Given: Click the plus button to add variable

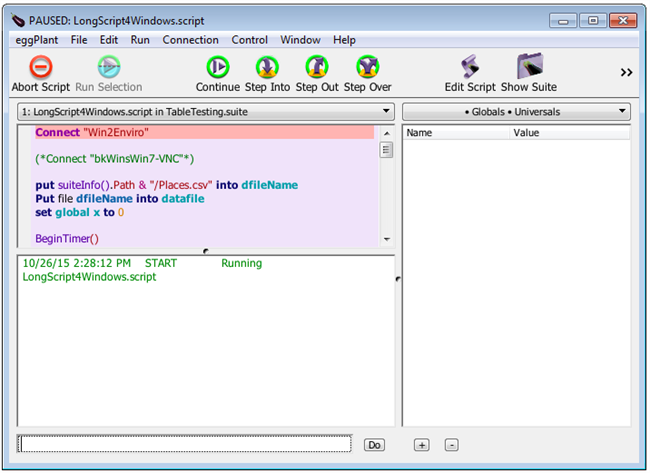Looking at the screenshot, I should (x=421, y=444).
